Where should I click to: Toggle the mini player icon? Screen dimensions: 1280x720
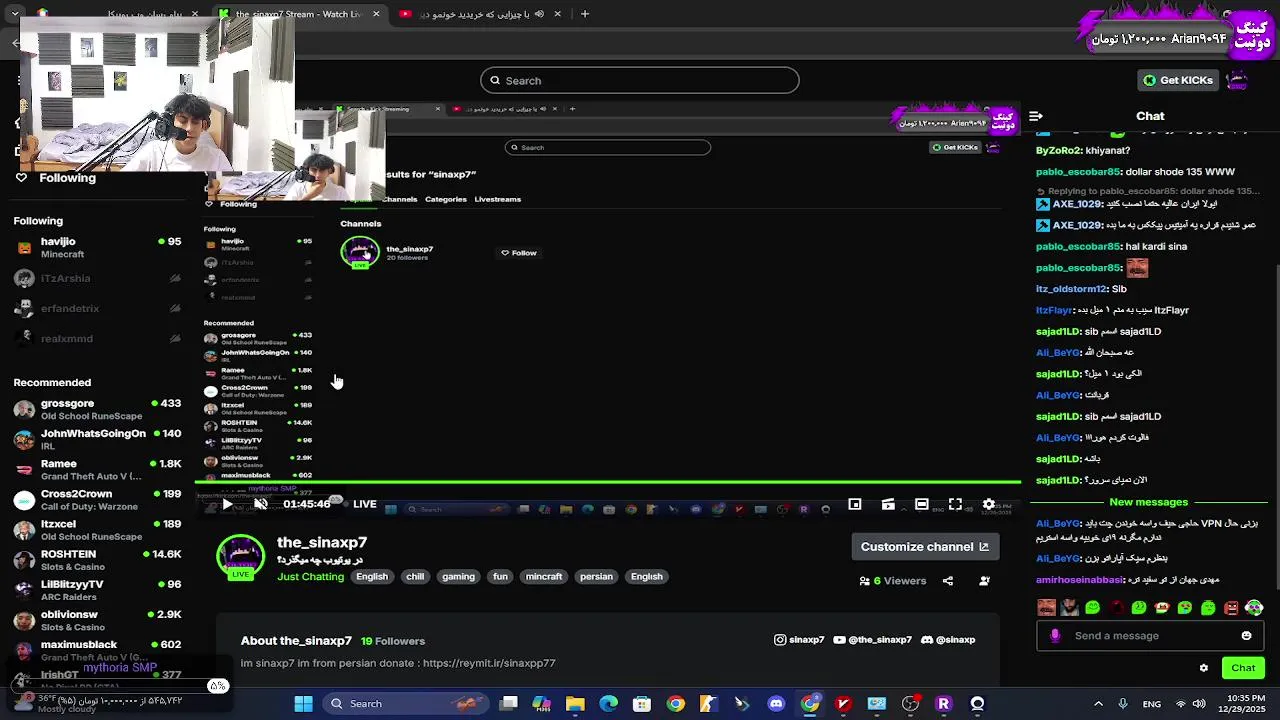click(854, 504)
